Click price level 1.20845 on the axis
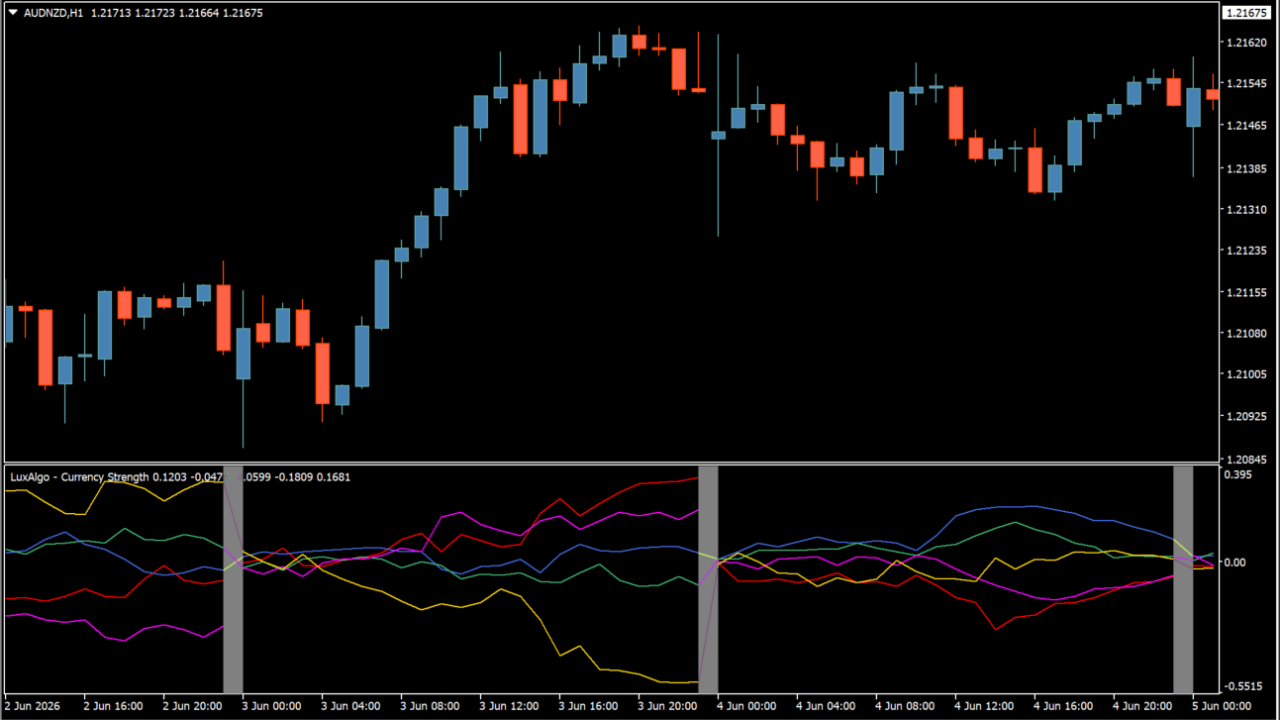The image size is (1280, 720). (1248, 459)
